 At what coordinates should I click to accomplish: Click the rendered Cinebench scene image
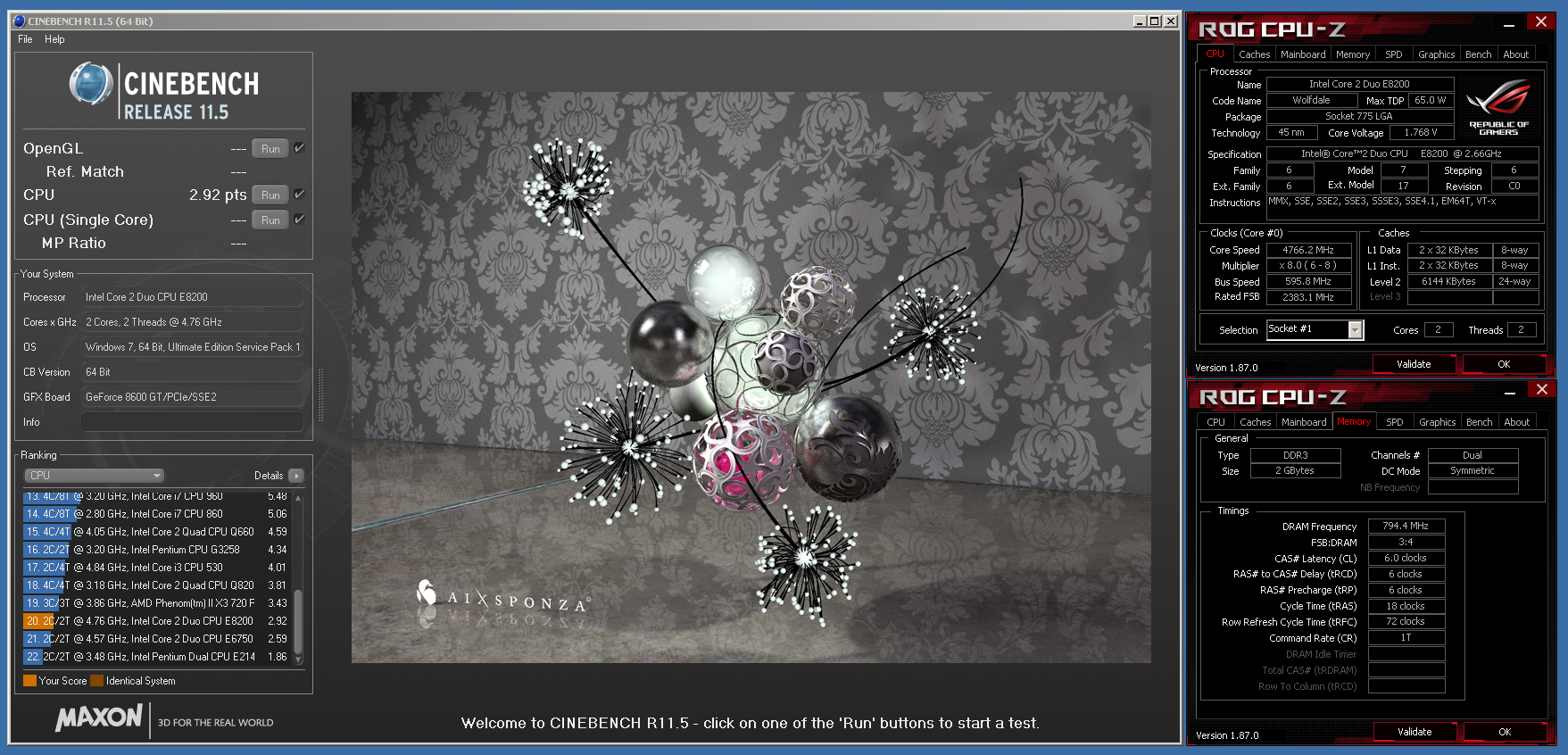(x=751, y=377)
